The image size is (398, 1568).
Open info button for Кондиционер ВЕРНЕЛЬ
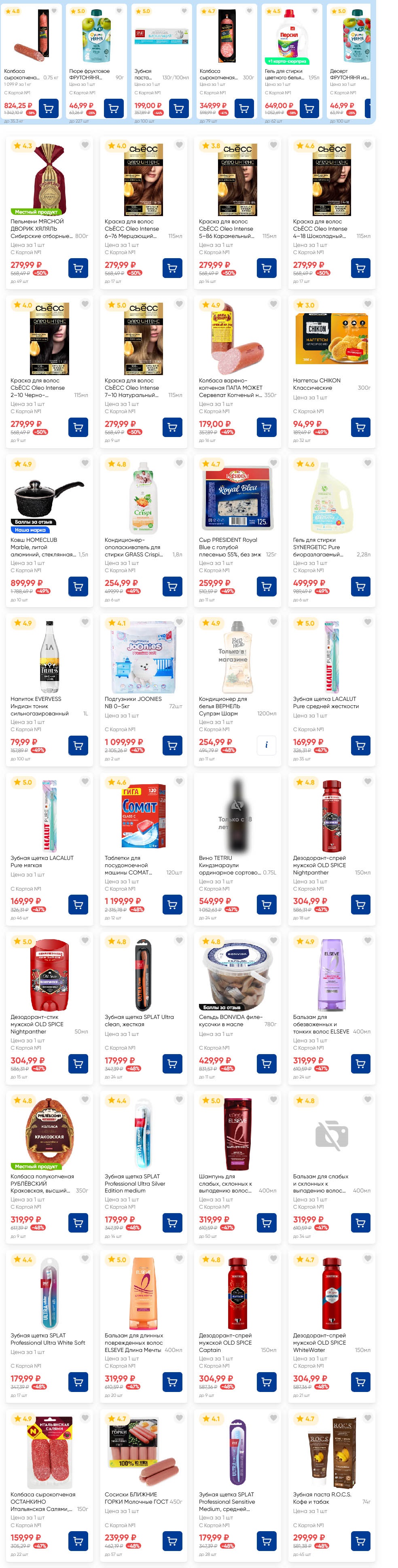(266, 745)
